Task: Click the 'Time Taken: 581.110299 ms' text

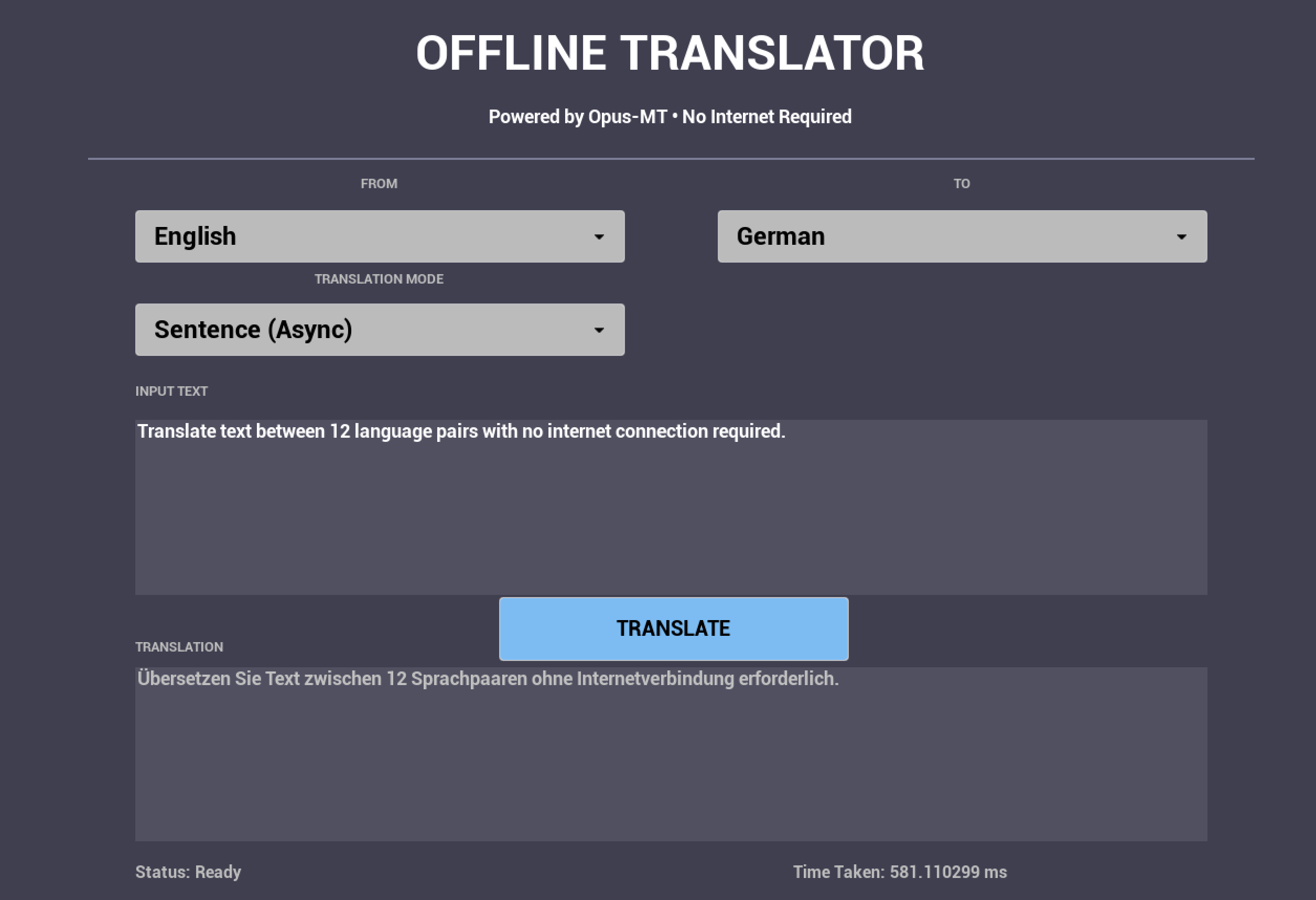Action: point(900,872)
